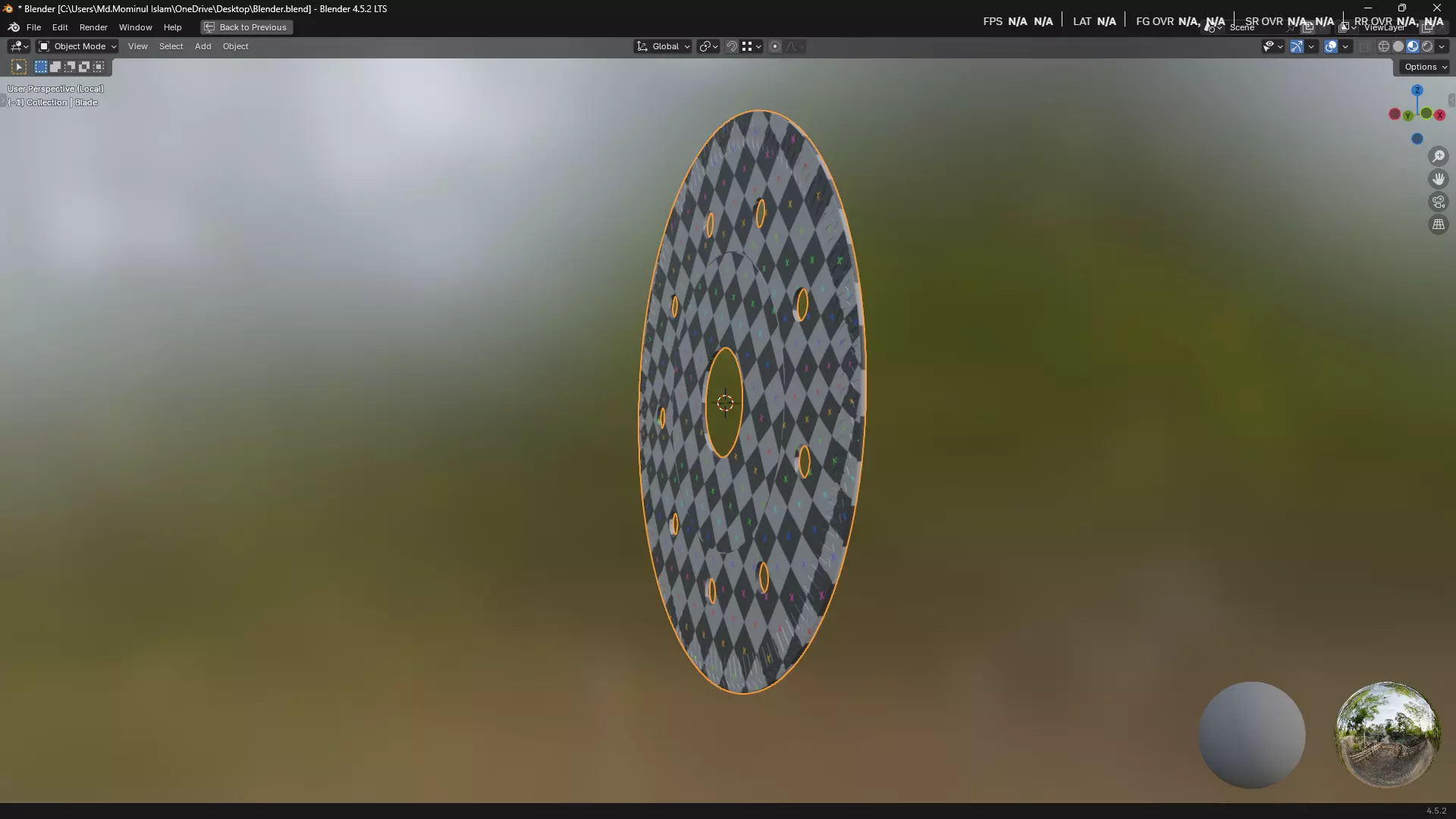Toggle snapping magnet icon
The width and height of the screenshot is (1456, 819).
[x=732, y=46]
